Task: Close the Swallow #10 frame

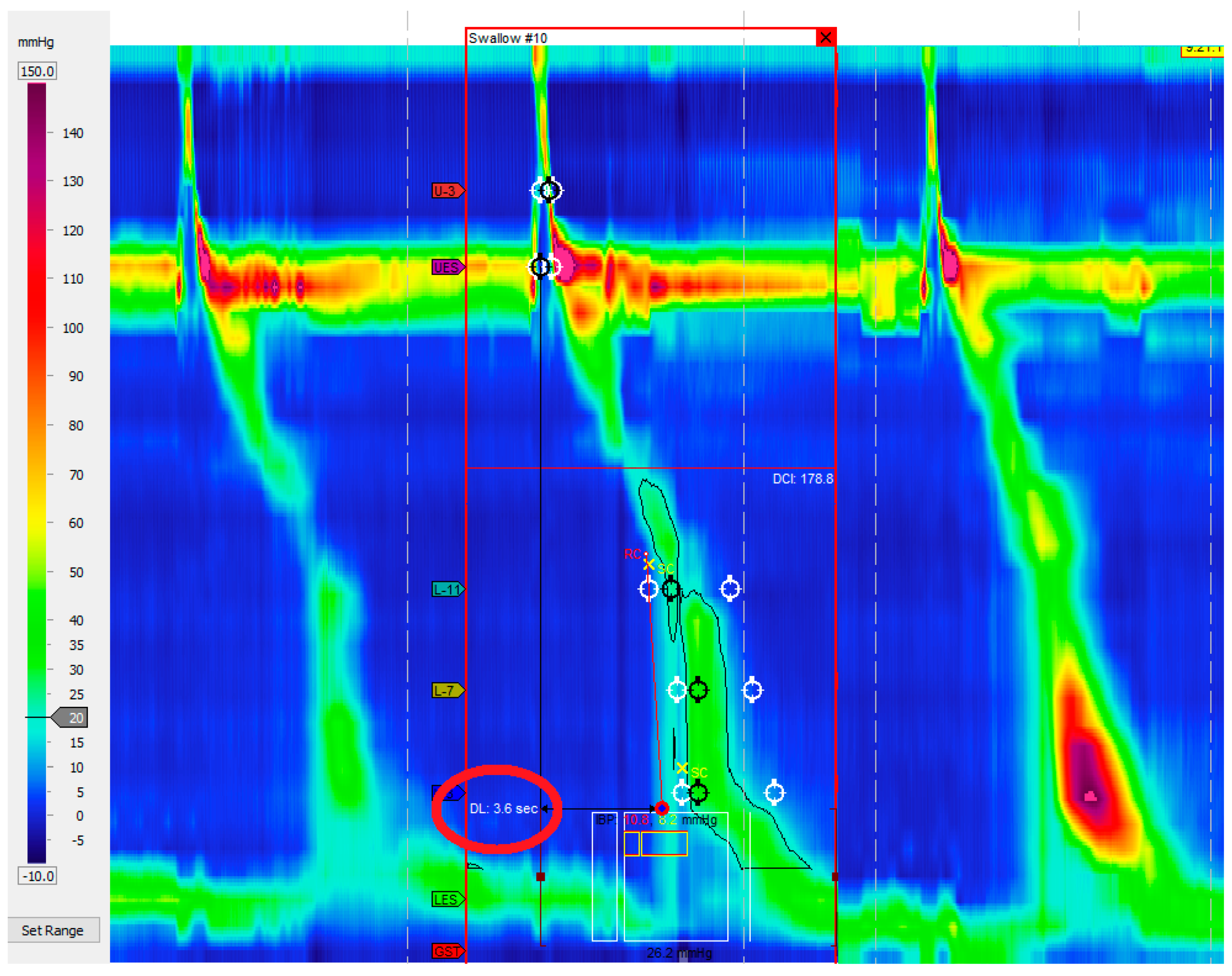Action: click(826, 38)
